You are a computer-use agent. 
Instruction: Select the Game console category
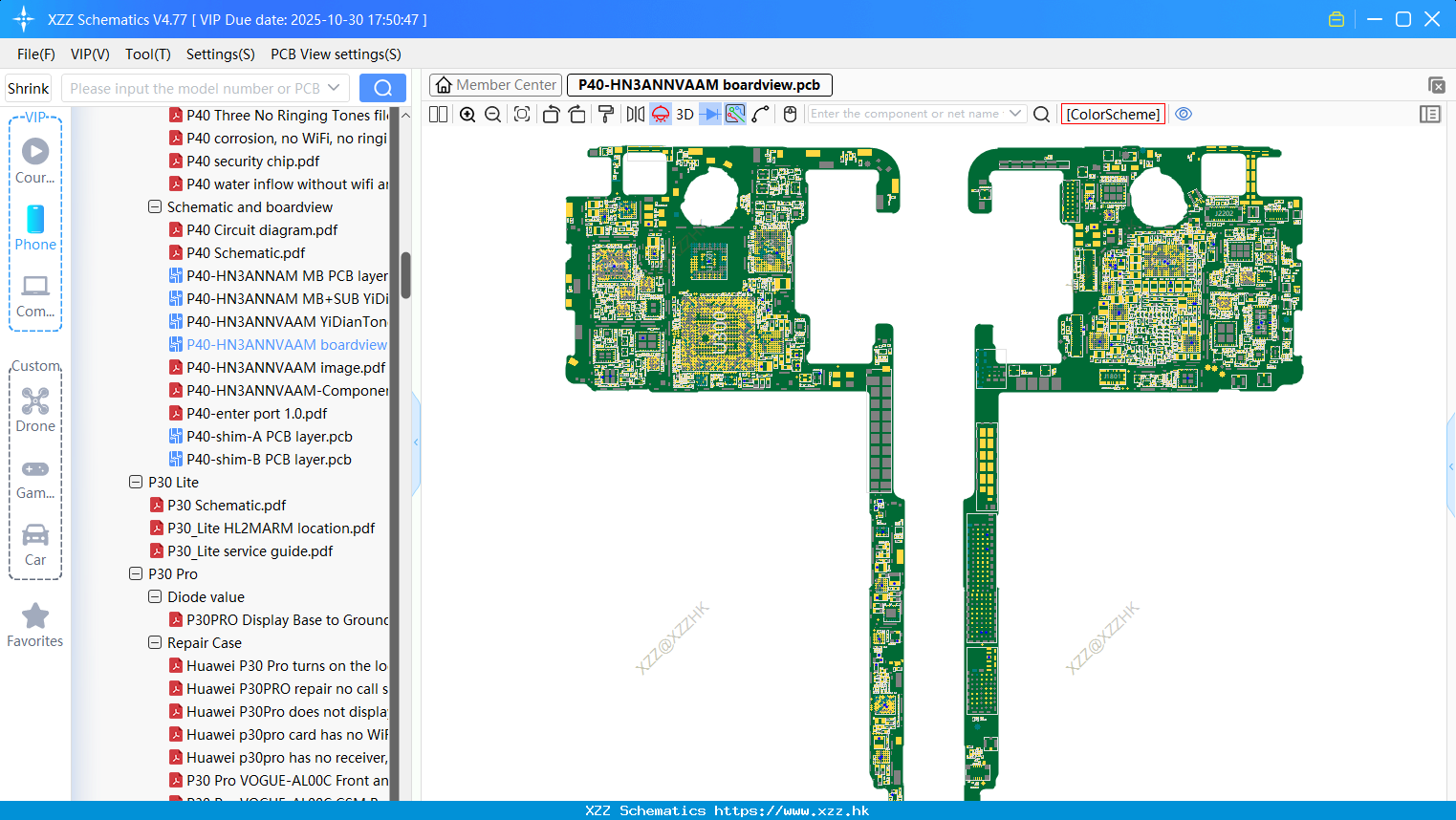click(35, 478)
